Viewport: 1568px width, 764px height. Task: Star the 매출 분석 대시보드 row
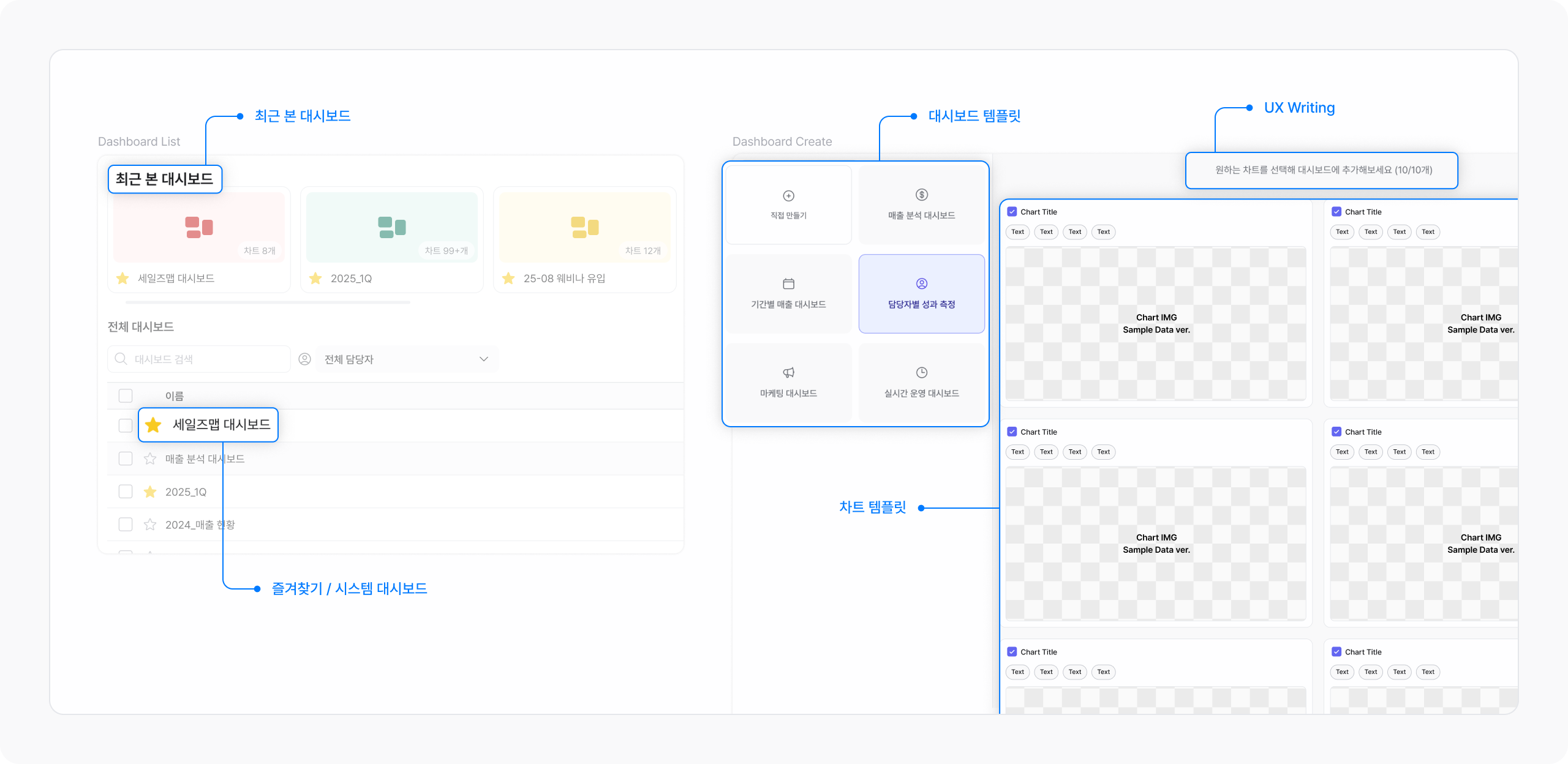pos(150,459)
